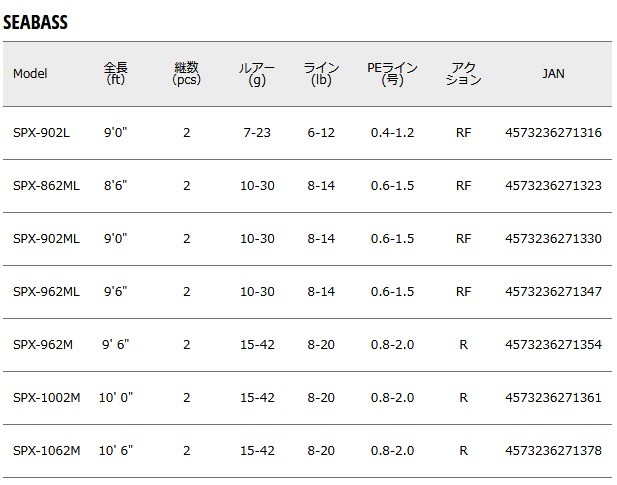The width and height of the screenshot is (617, 485).
Task: Click JAN code 4573236271323
Action: pos(554,186)
